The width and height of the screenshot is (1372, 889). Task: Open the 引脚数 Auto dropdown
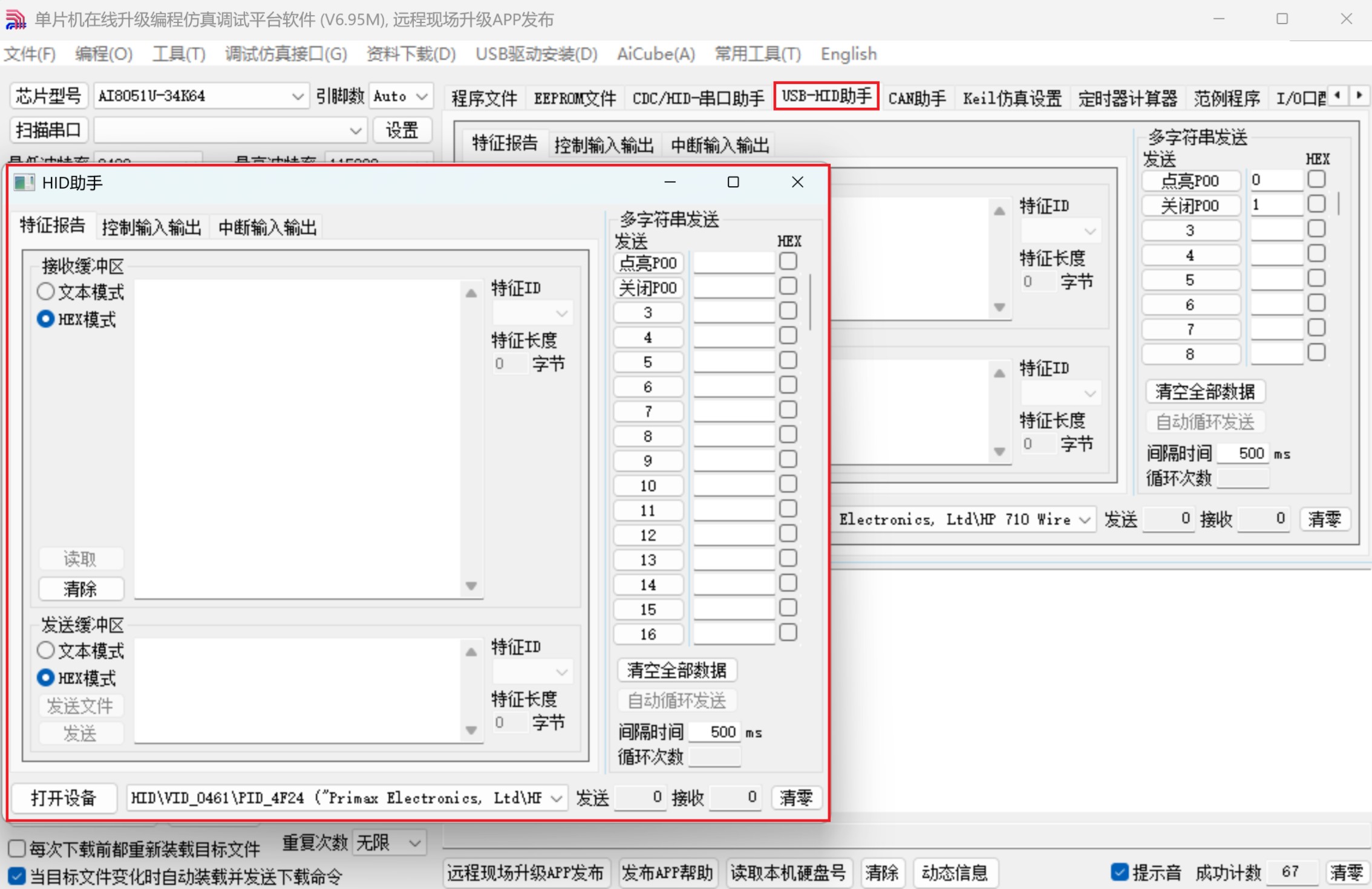coord(422,96)
